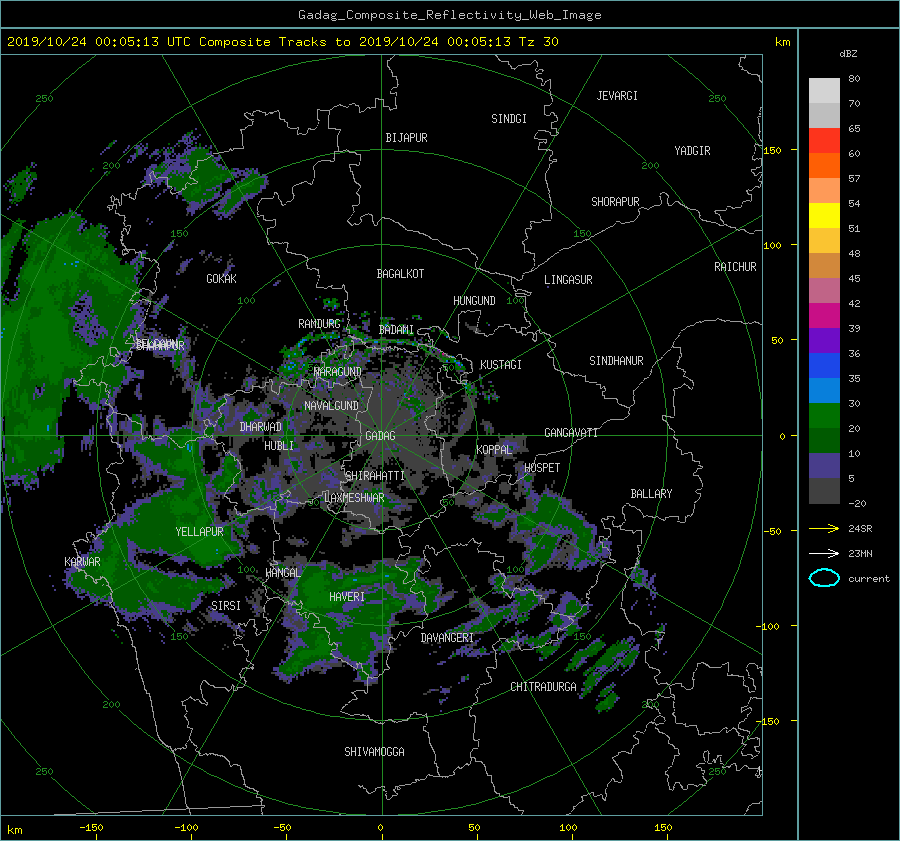This screenshot has width=900, height=841.
Task: Click the JEVARGI city label
Action: point(617,96)
